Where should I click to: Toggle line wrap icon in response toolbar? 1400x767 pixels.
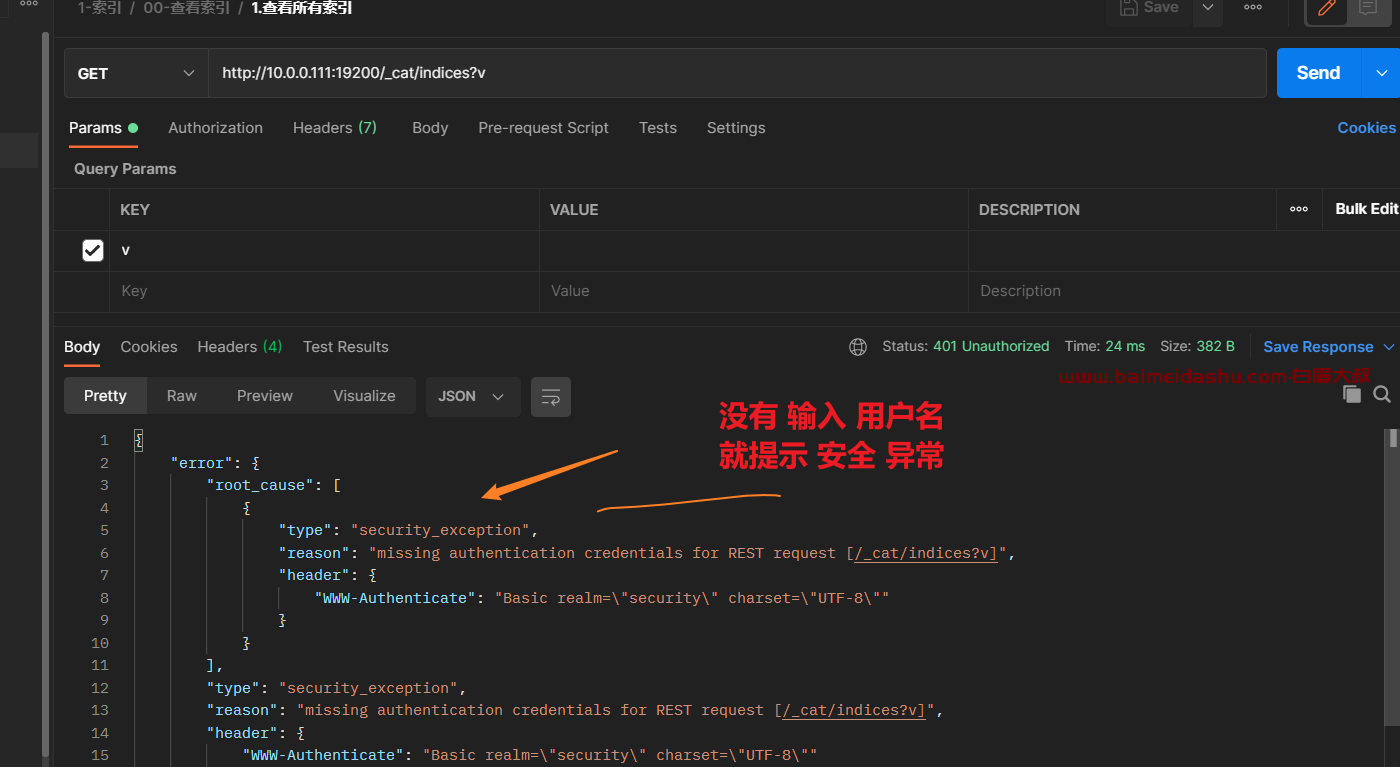(551, 396)
